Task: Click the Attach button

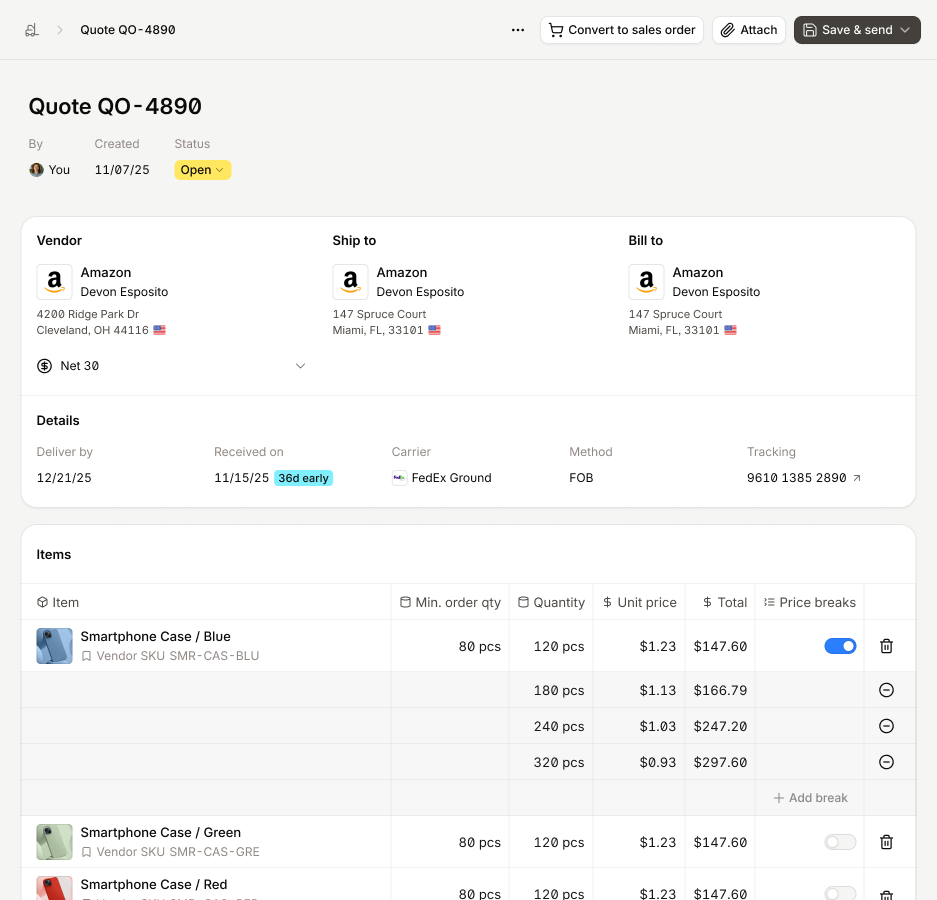Action: tap(748, 30)
